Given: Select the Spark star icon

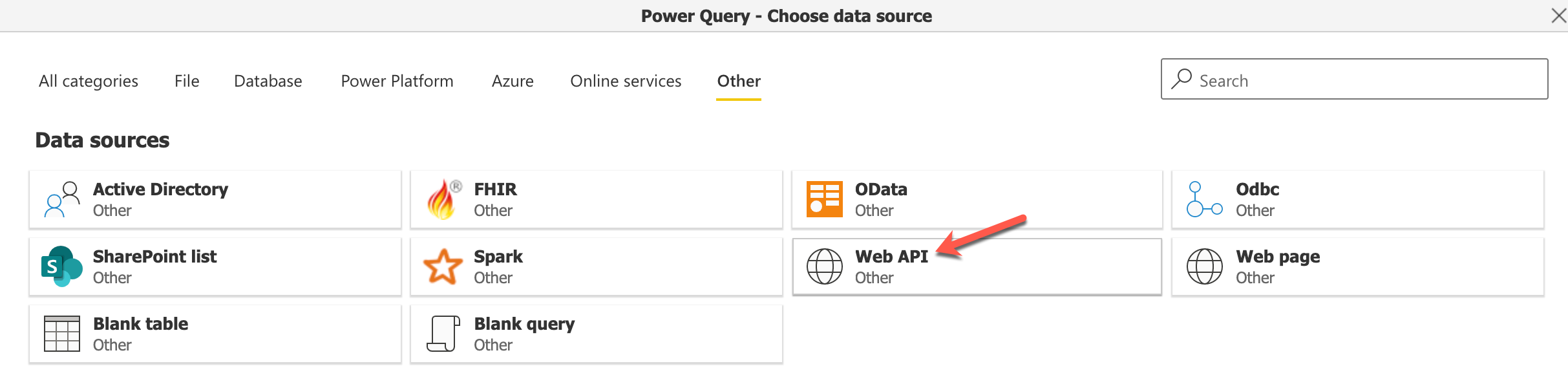Looking at the screenshot, I should (443, 266).
